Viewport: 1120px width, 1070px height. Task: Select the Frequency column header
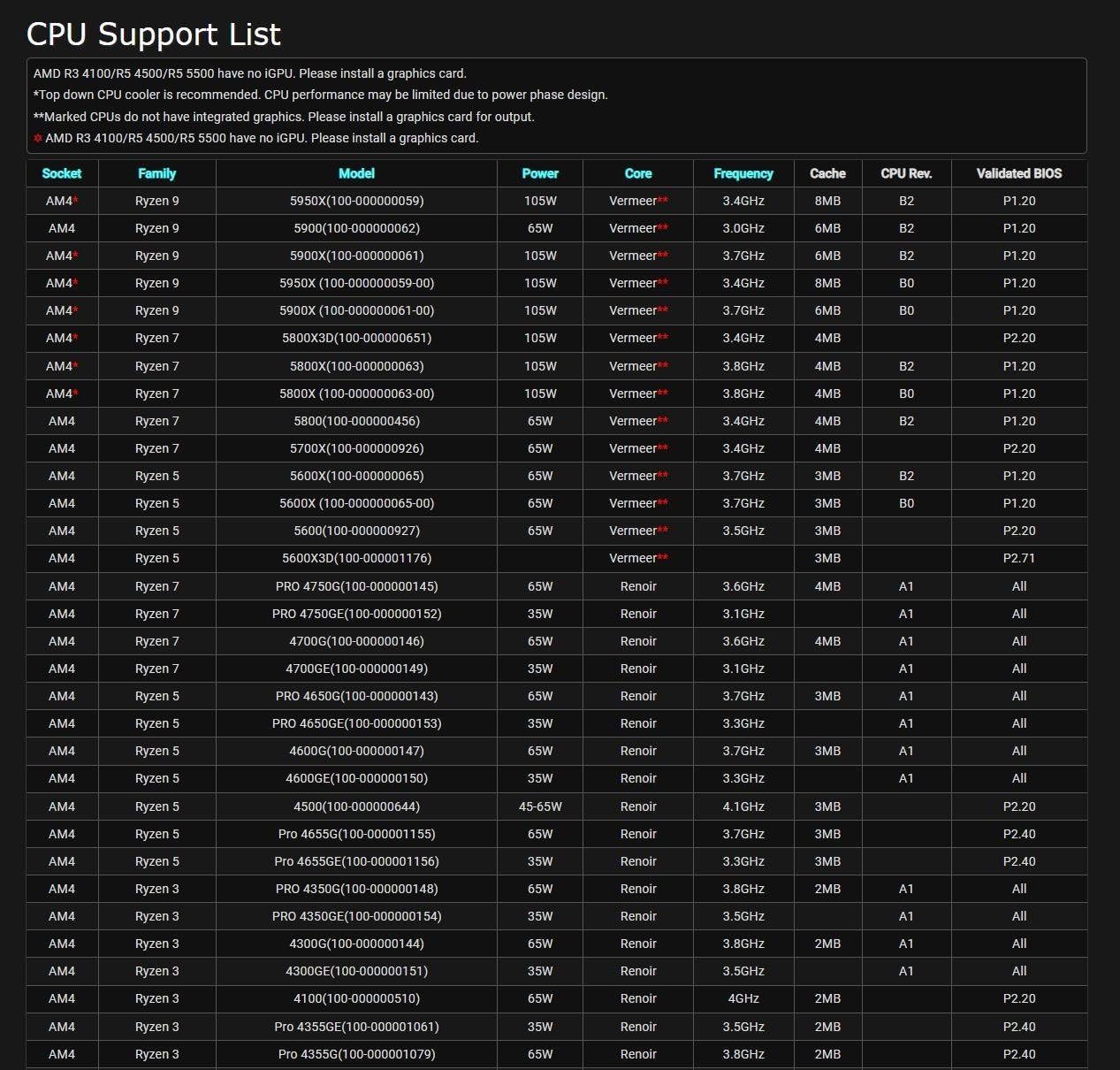tap(743, 173)
